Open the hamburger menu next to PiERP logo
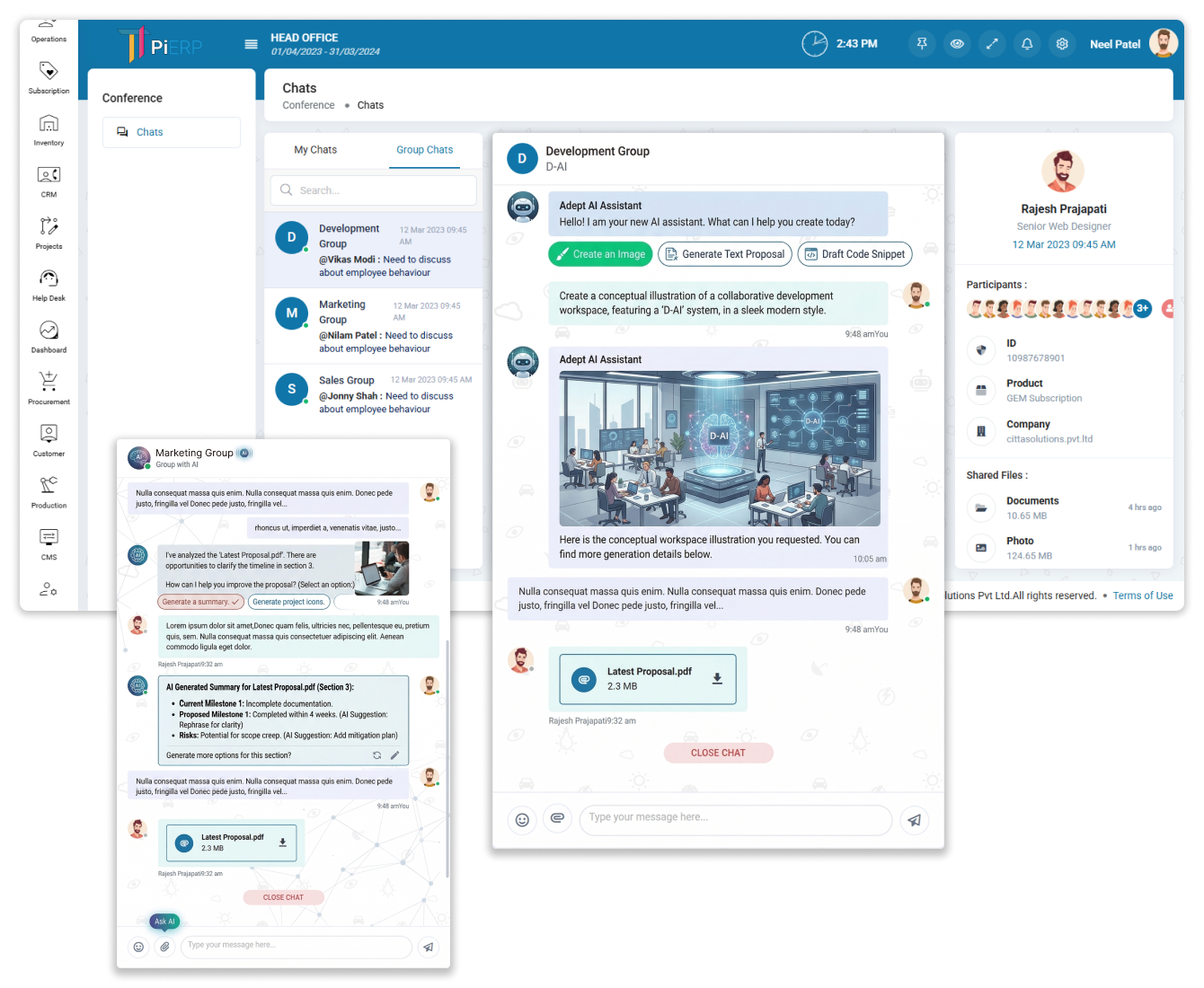1204x988 pixels. point(251,43)
